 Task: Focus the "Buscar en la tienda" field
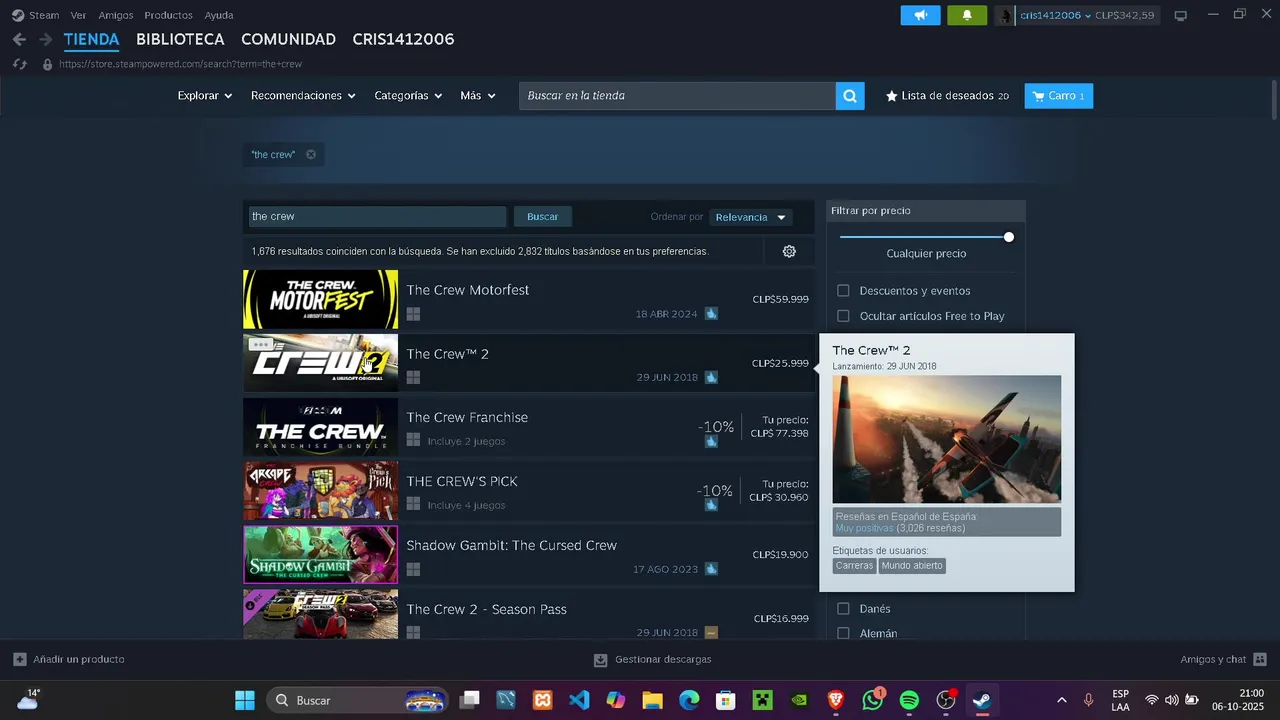click(677, 96)
